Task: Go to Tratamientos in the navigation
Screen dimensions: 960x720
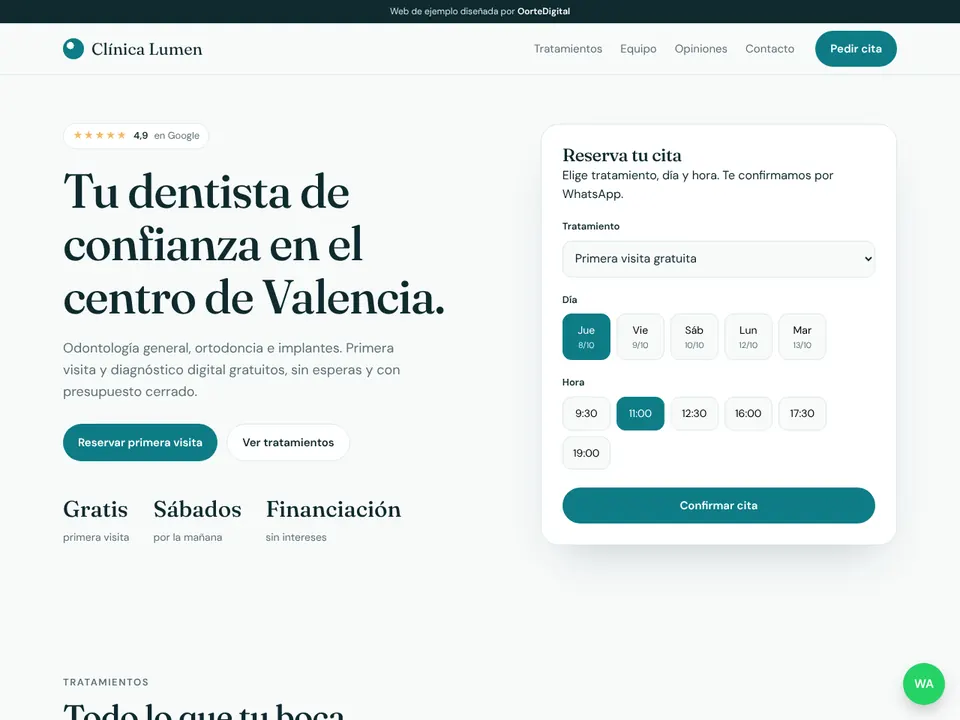Action: coord(568,49)
